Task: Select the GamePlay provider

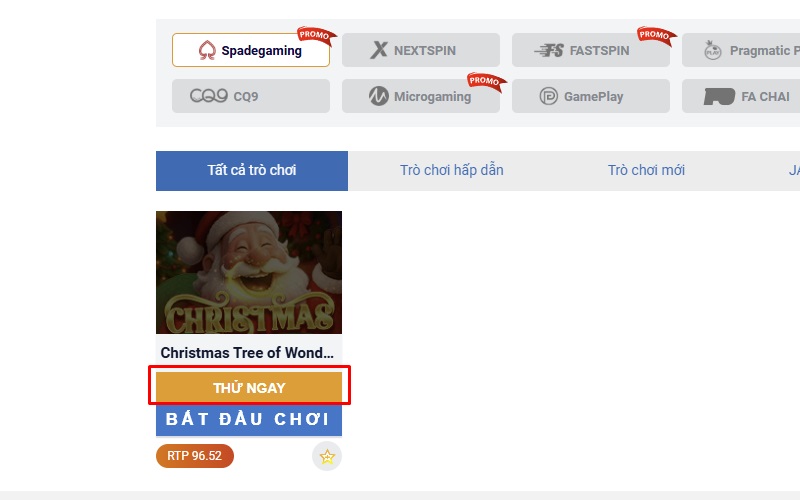Action: 590,96
